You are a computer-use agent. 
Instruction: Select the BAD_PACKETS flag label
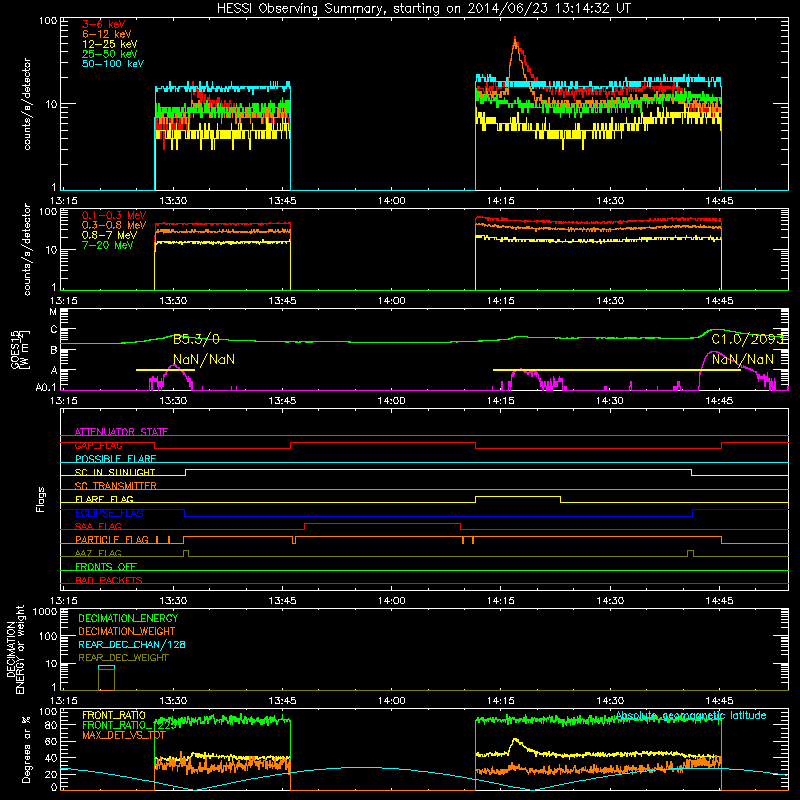pos(109,580)
